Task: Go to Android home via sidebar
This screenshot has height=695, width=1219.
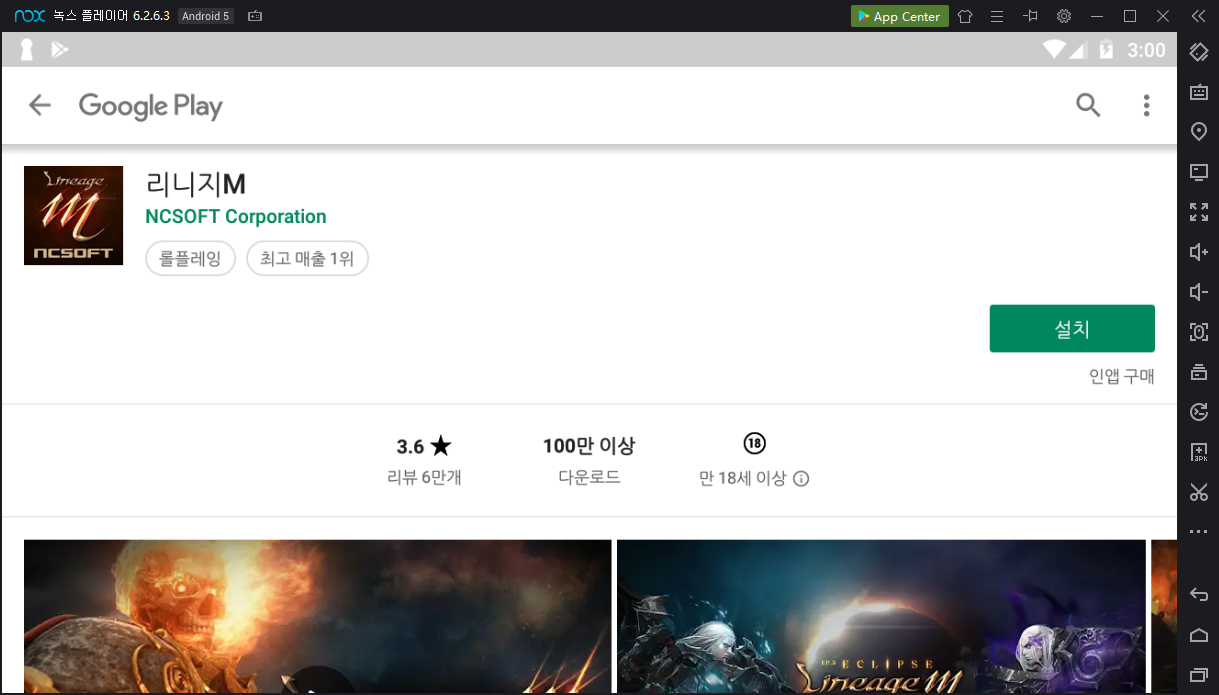Action: pyautogui.click(x=1198, y=635)
